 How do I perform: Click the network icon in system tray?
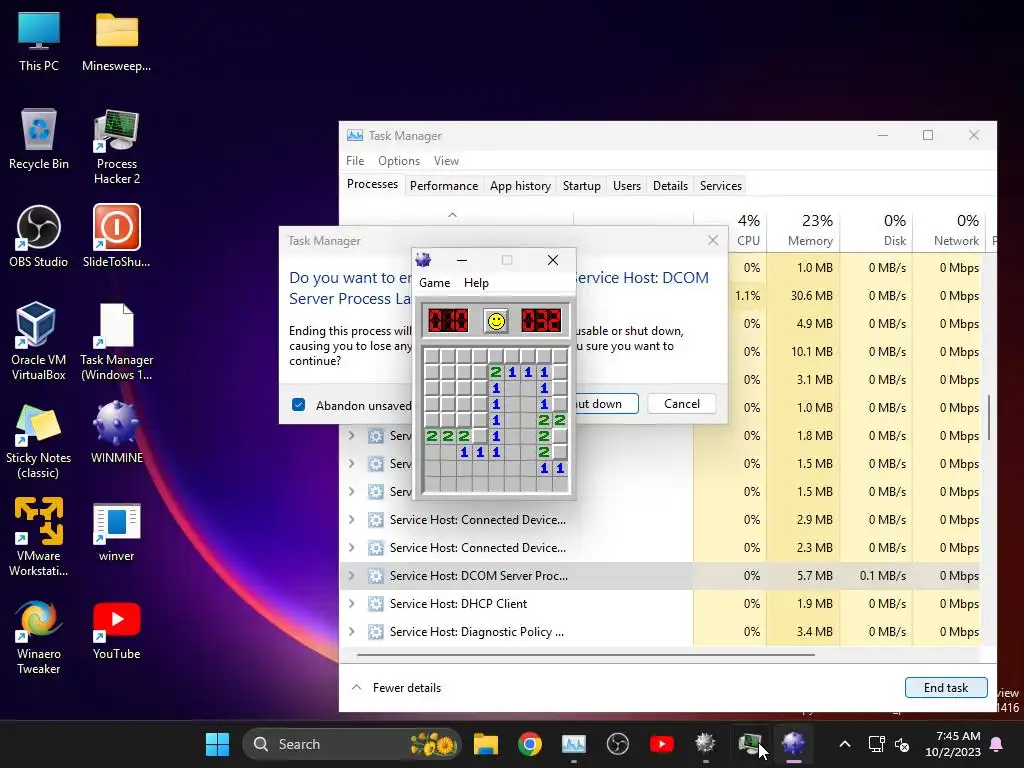click(x=876, y=744)
